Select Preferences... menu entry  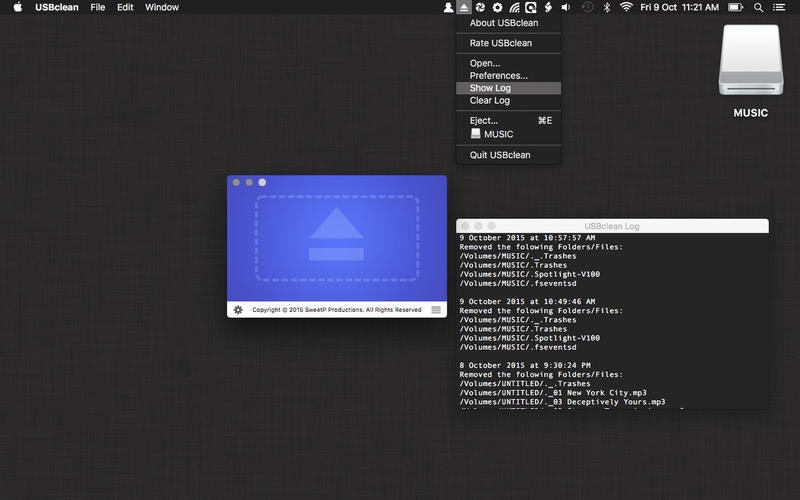point(499,76)
